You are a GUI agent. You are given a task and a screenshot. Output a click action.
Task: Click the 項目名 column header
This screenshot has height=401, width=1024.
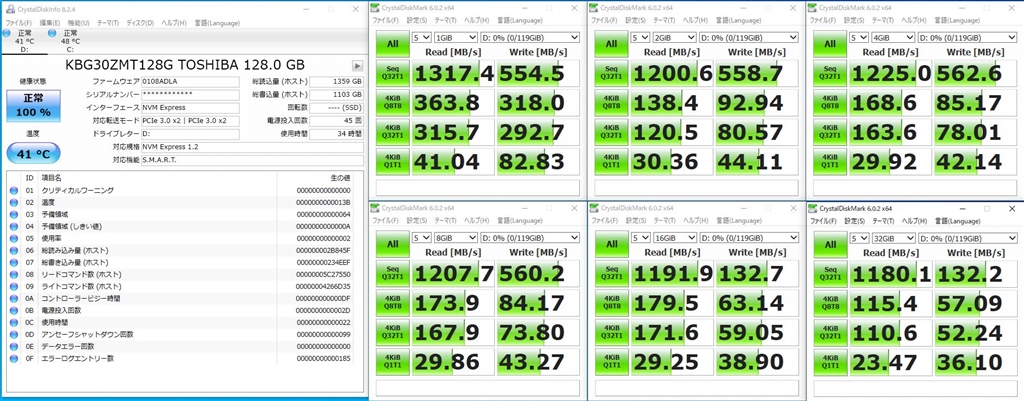click(x=50, y=178)
